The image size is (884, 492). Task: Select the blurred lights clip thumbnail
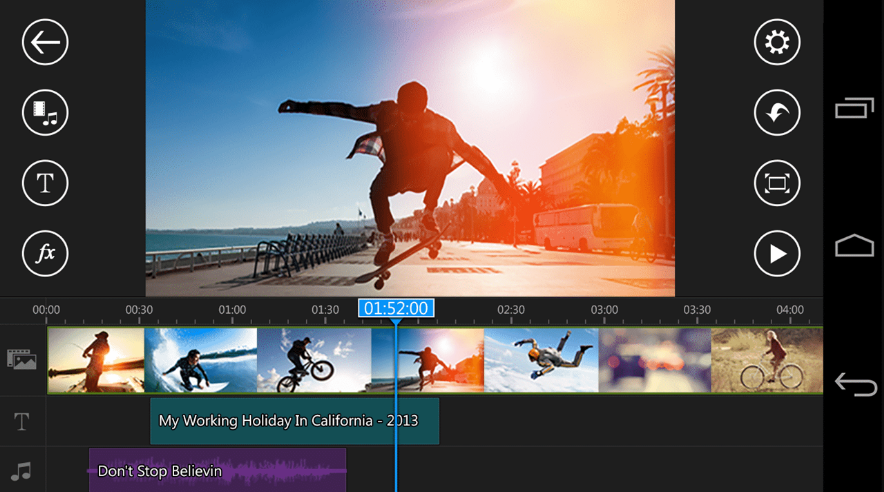(655, 361)
